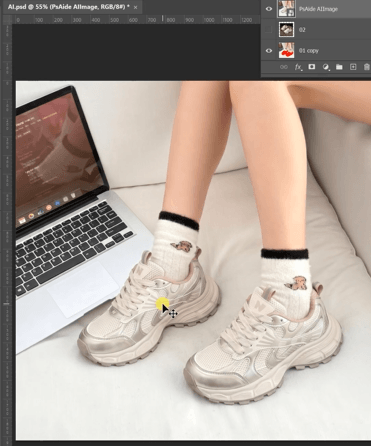
Task: Select the layer named 01 copy
Action: click(309, 51)
